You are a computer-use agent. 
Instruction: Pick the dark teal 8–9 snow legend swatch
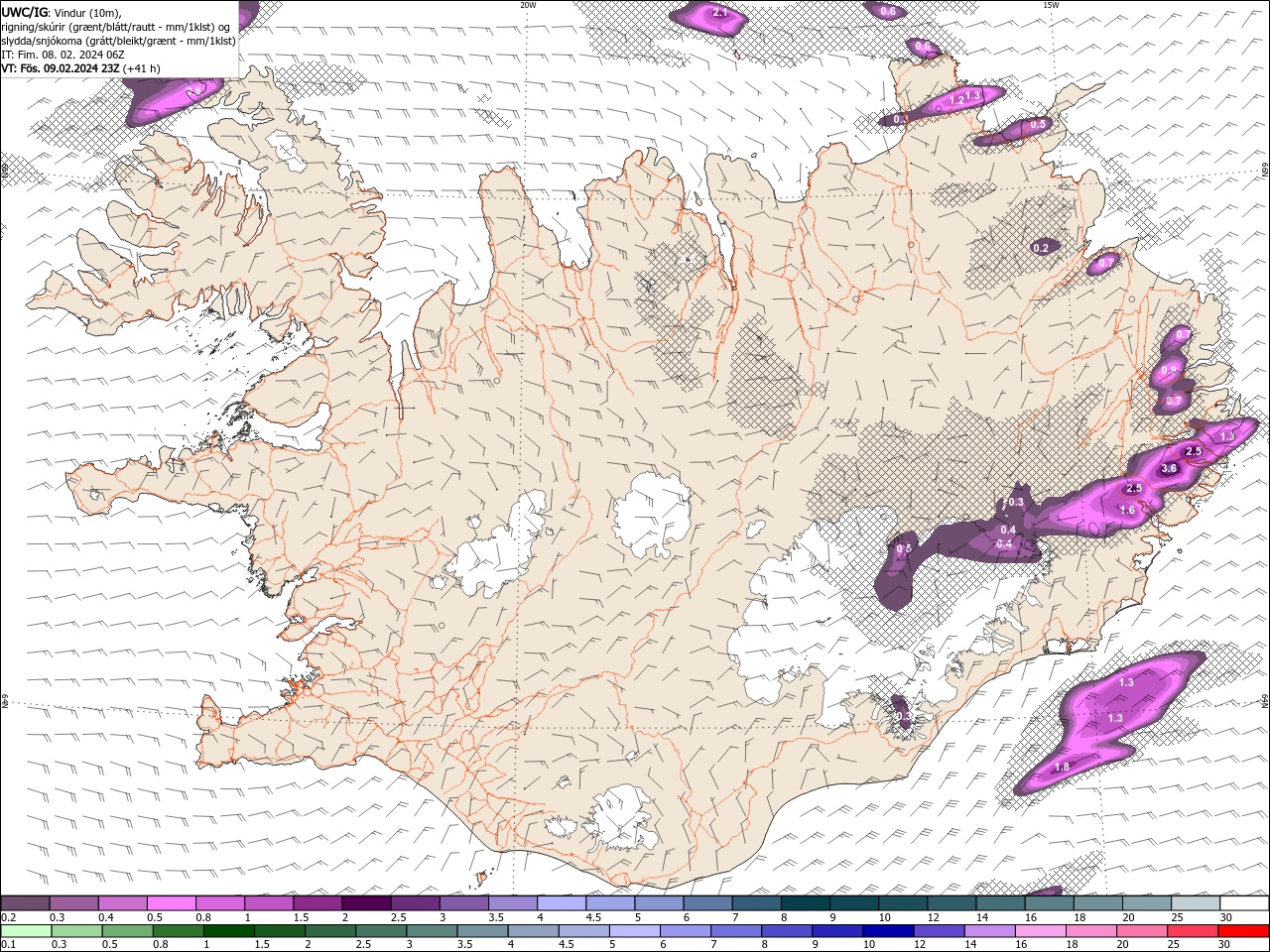[806, 903]
